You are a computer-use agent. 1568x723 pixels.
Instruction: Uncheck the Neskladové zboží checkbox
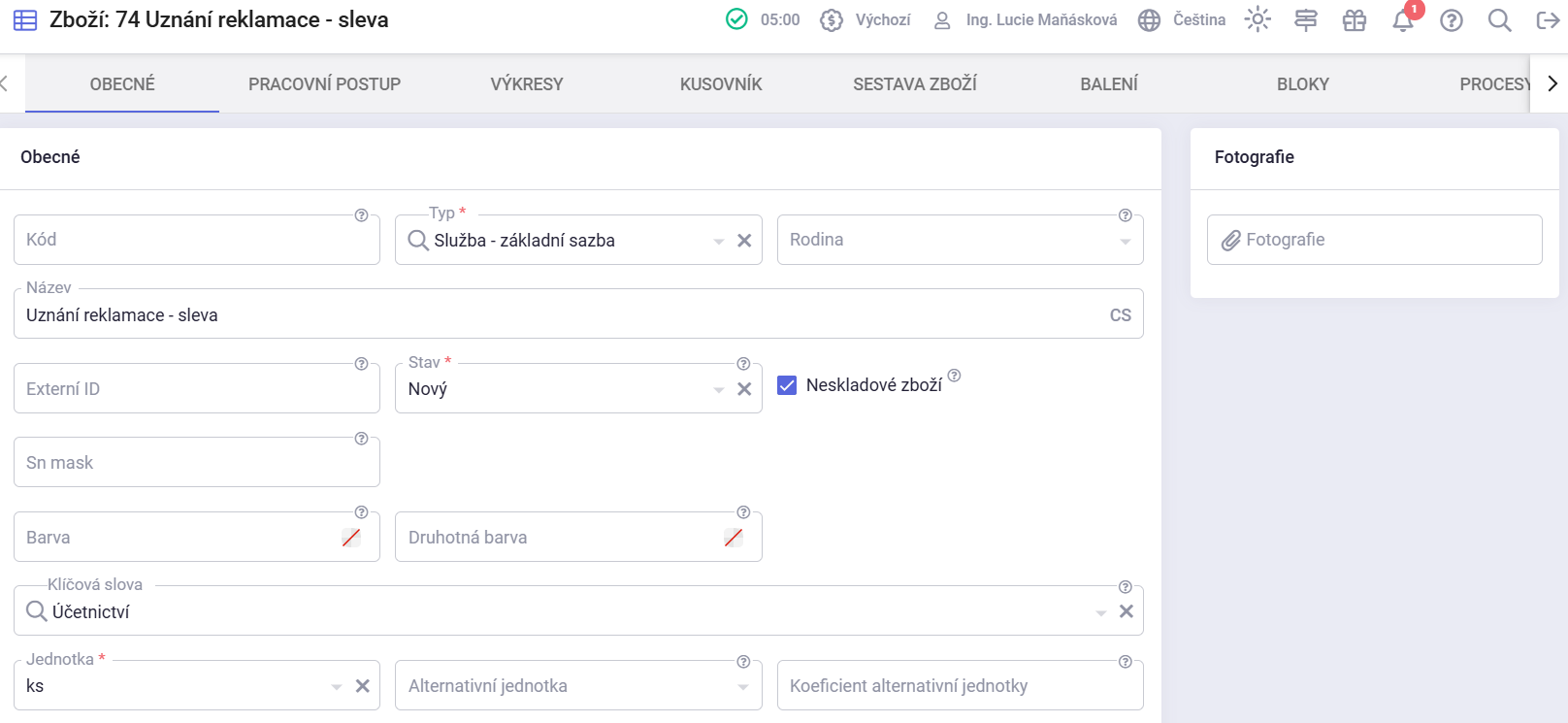[787, 385]
